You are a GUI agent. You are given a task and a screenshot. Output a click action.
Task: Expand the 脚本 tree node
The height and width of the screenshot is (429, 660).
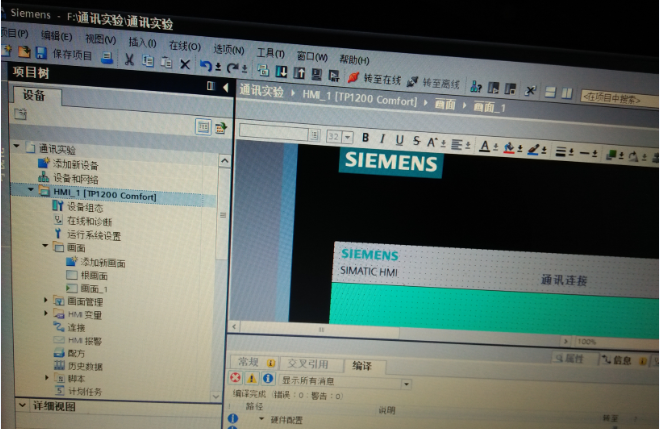(47, 378)
